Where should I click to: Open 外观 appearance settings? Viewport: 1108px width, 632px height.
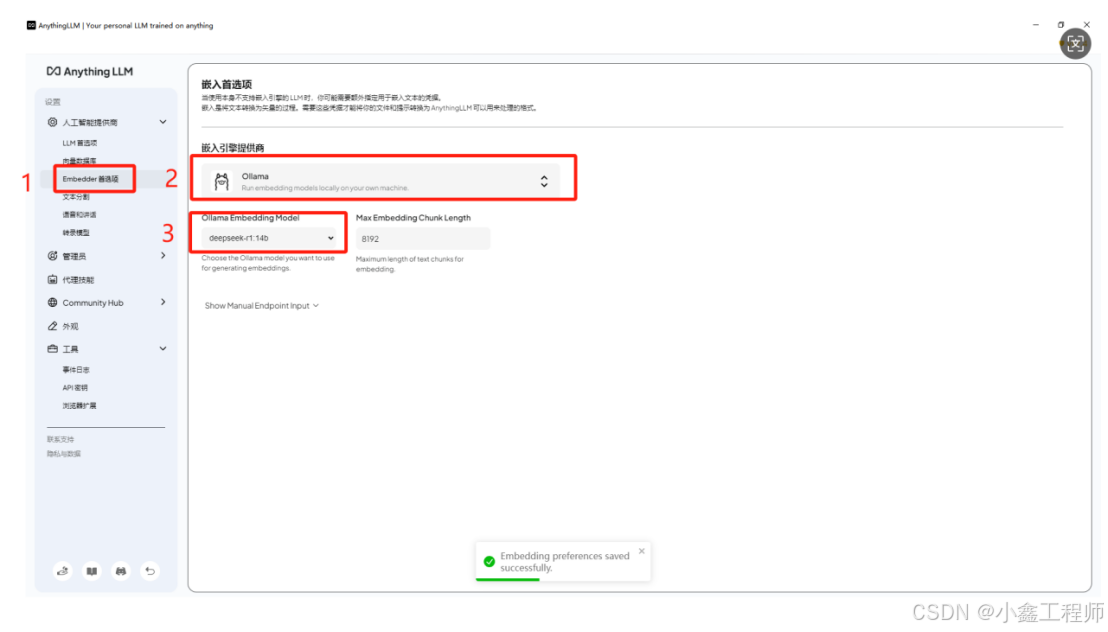(x=70, y=327)
